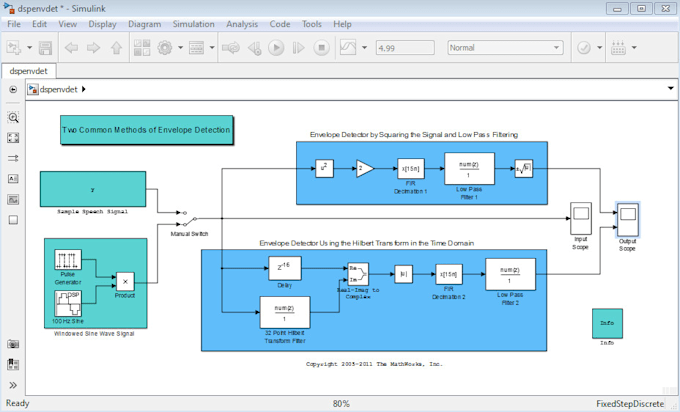Select the Sample Speech Signal block
680x412 pixels.
[x=93, y=189]
